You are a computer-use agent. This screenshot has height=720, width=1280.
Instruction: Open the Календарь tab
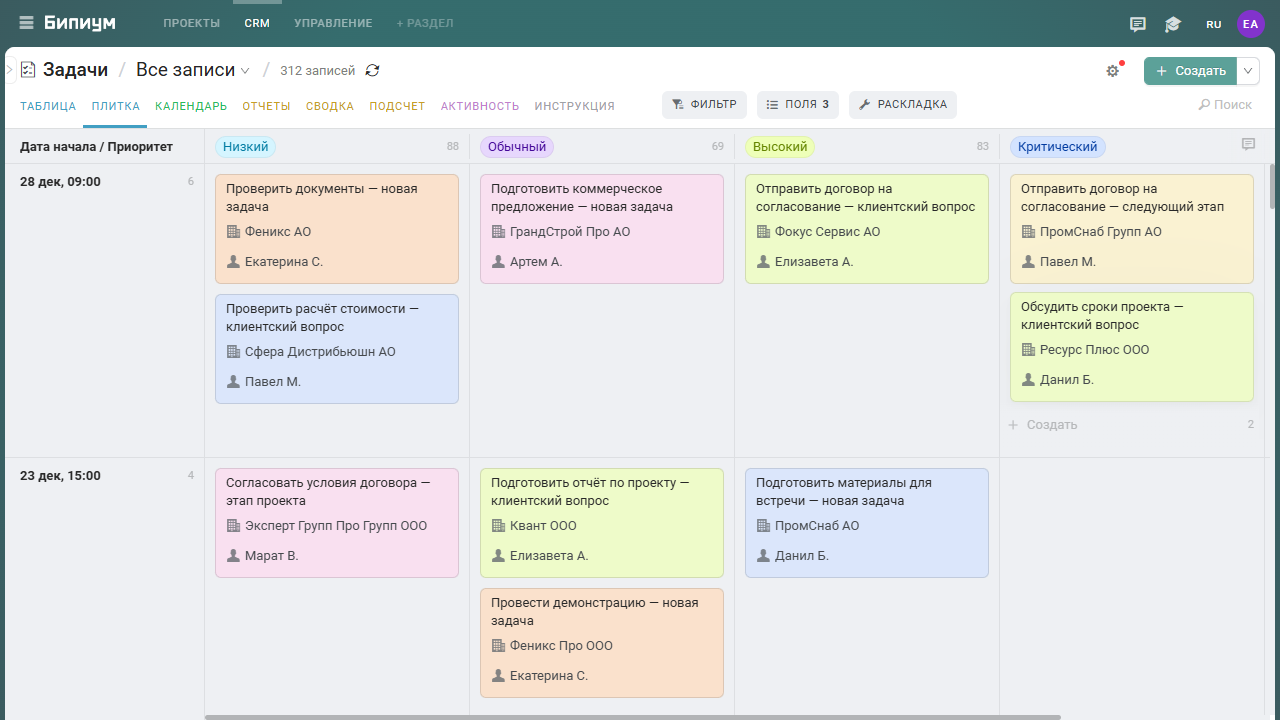(x=191, y=106)
